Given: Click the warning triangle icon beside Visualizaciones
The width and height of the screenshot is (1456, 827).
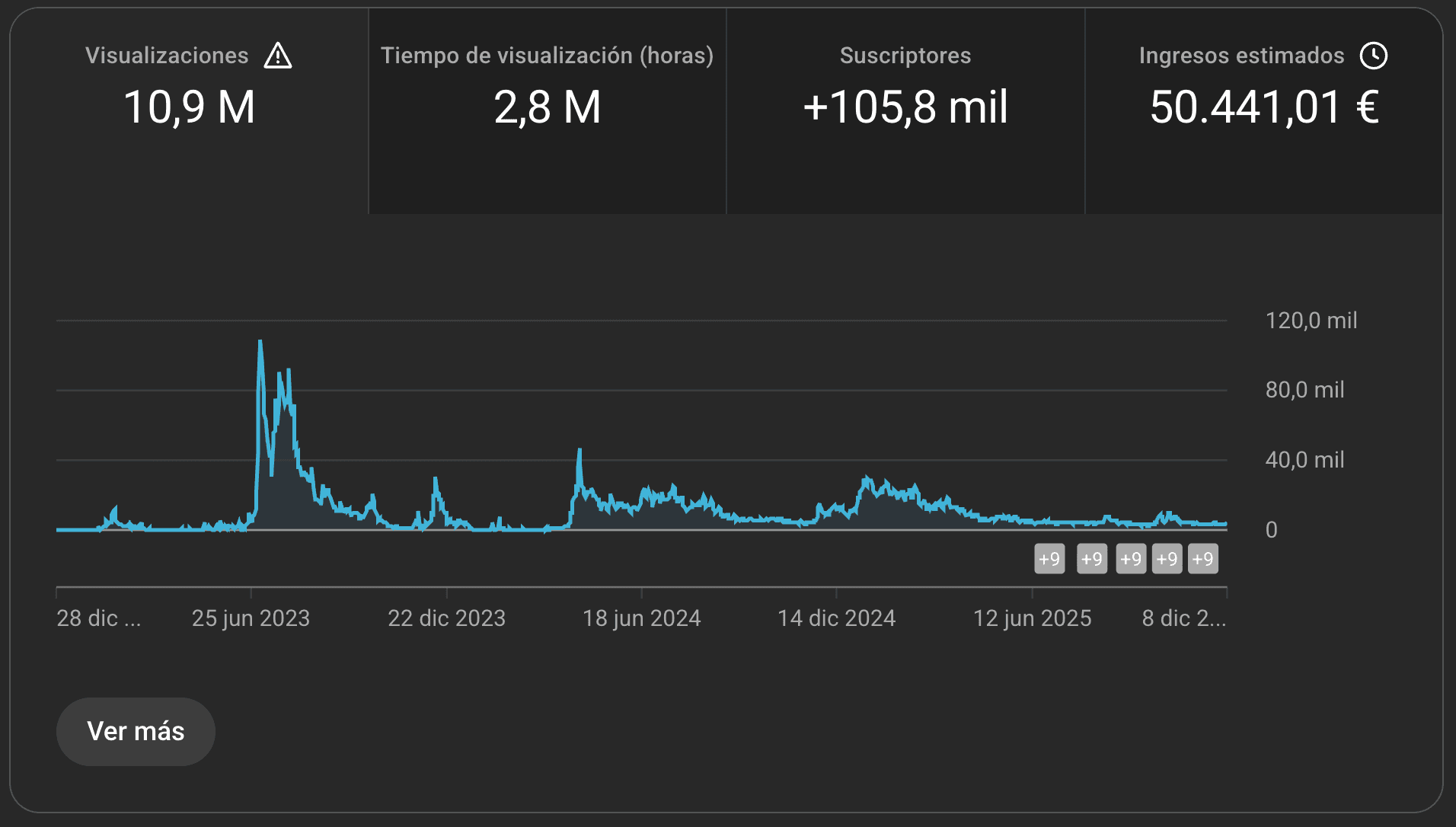Looking at the screenshot, I should coord(278,56).
